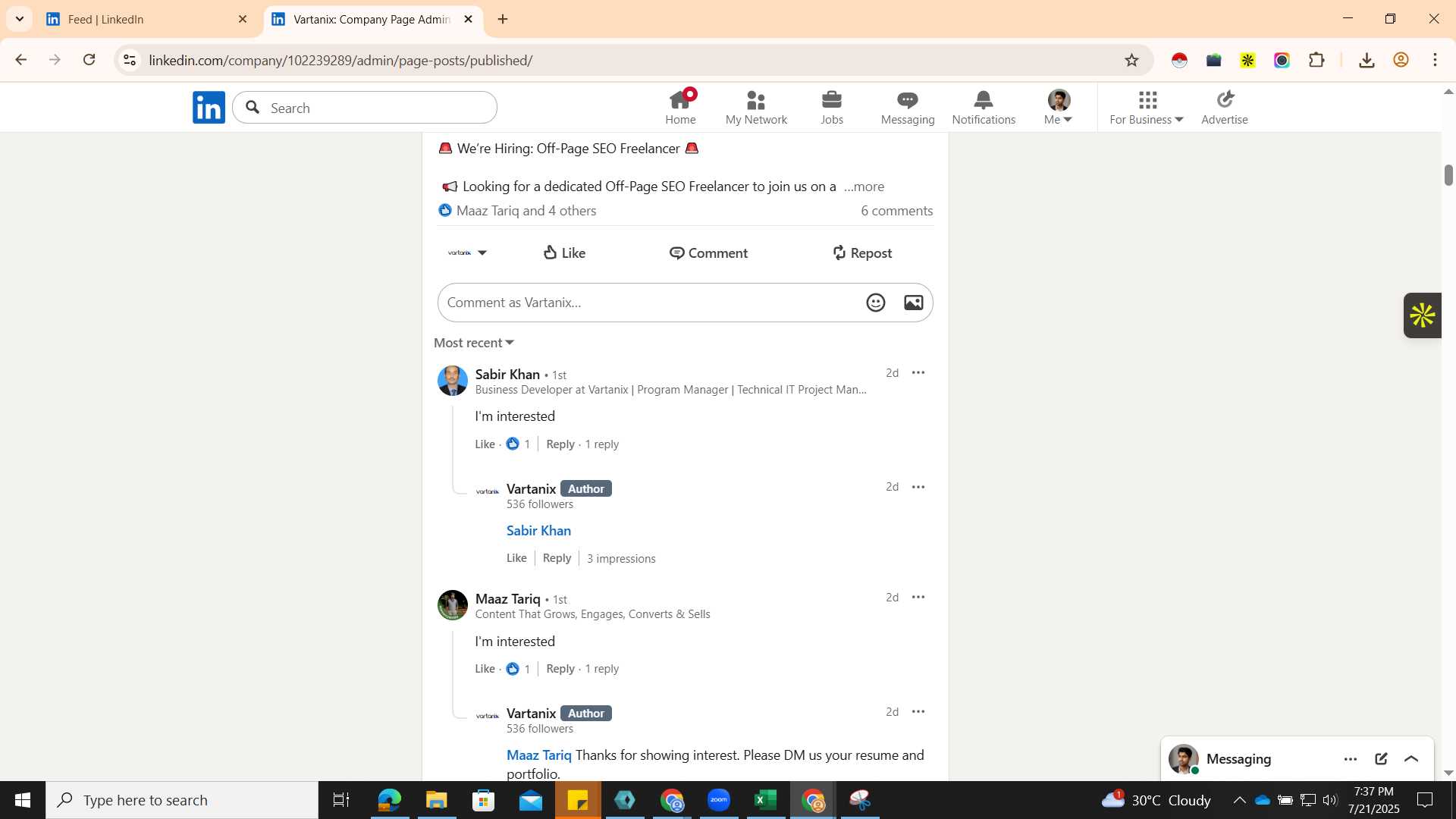1456x819 pixels.
Task: View 6 comments on post
Action: coord(896,211)
